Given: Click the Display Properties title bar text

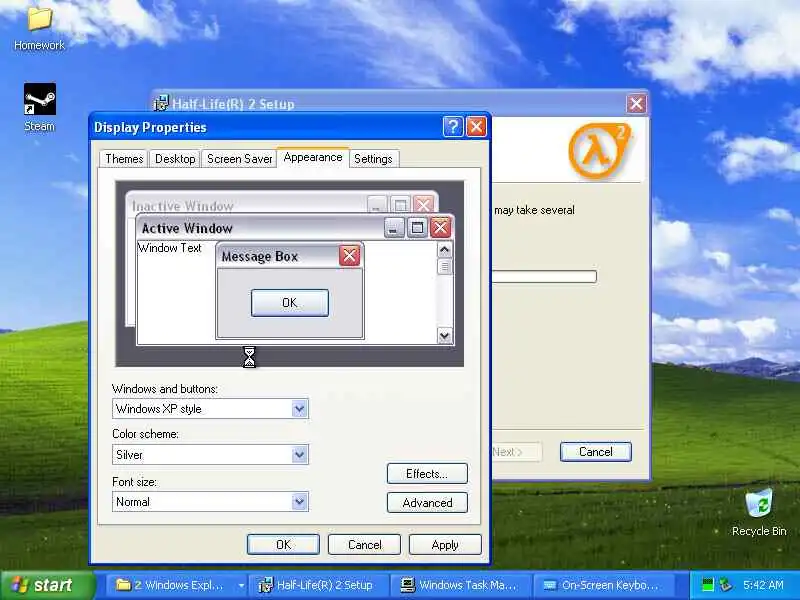Looking at the screenshot, I should point(150,127).
